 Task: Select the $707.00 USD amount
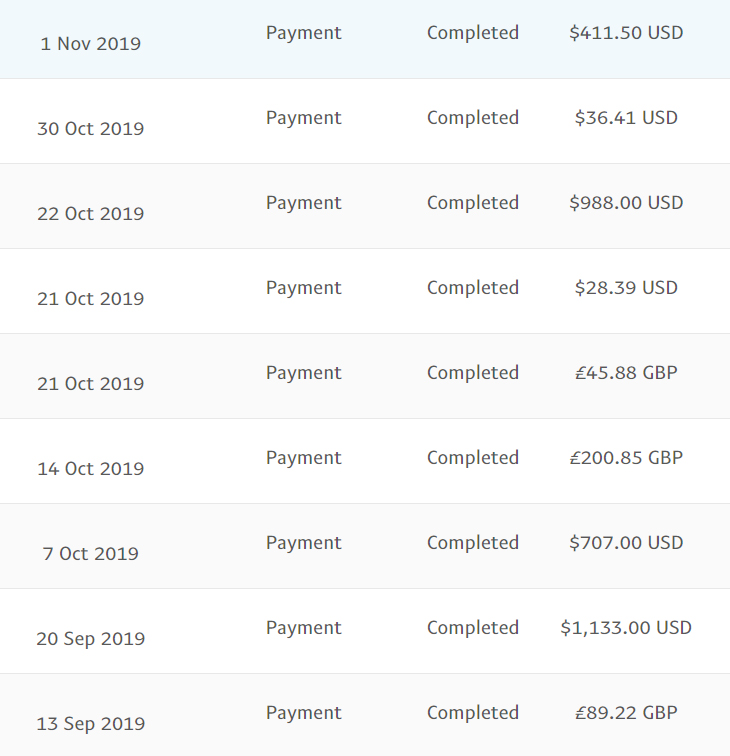(x=626, y=542)
